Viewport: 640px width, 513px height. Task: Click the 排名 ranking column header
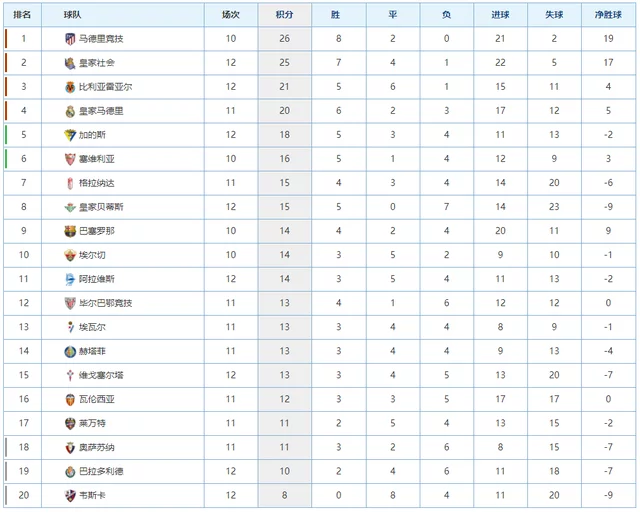[x=22, y=15]
